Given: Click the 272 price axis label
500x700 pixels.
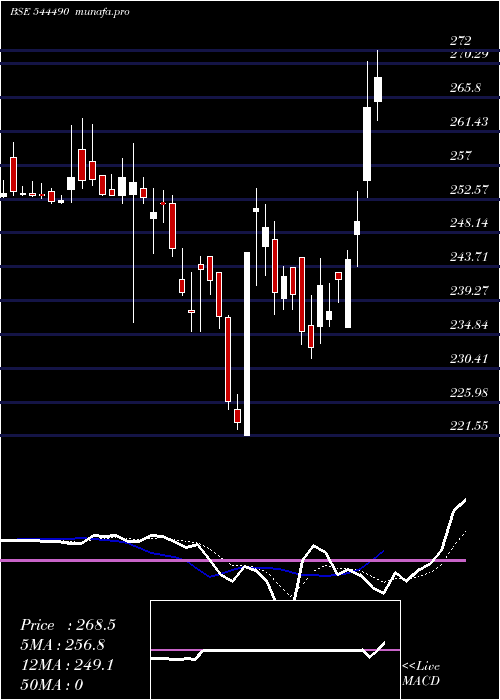Looking at the screenshot, I should coord(460,41).
